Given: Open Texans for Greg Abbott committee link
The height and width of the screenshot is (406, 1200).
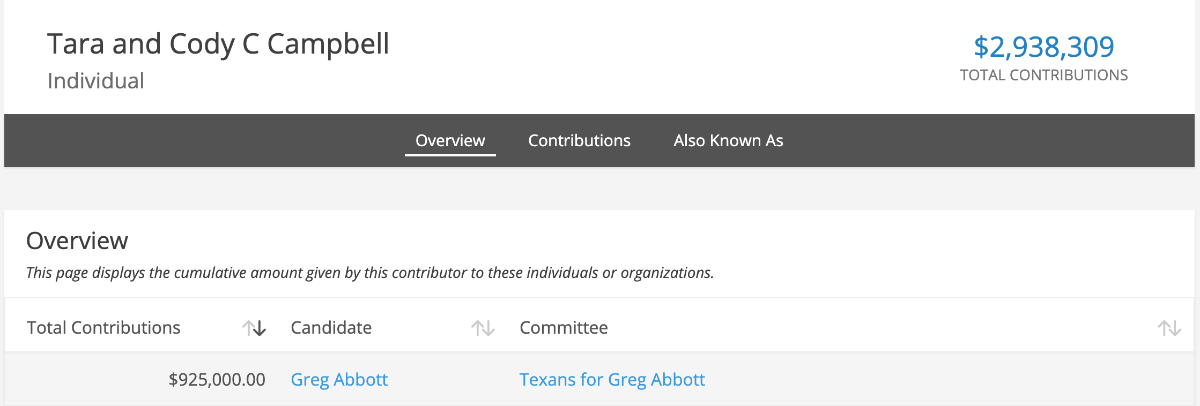Looking at the screenshot, I should pyautogui.click(x=612, y=379).
